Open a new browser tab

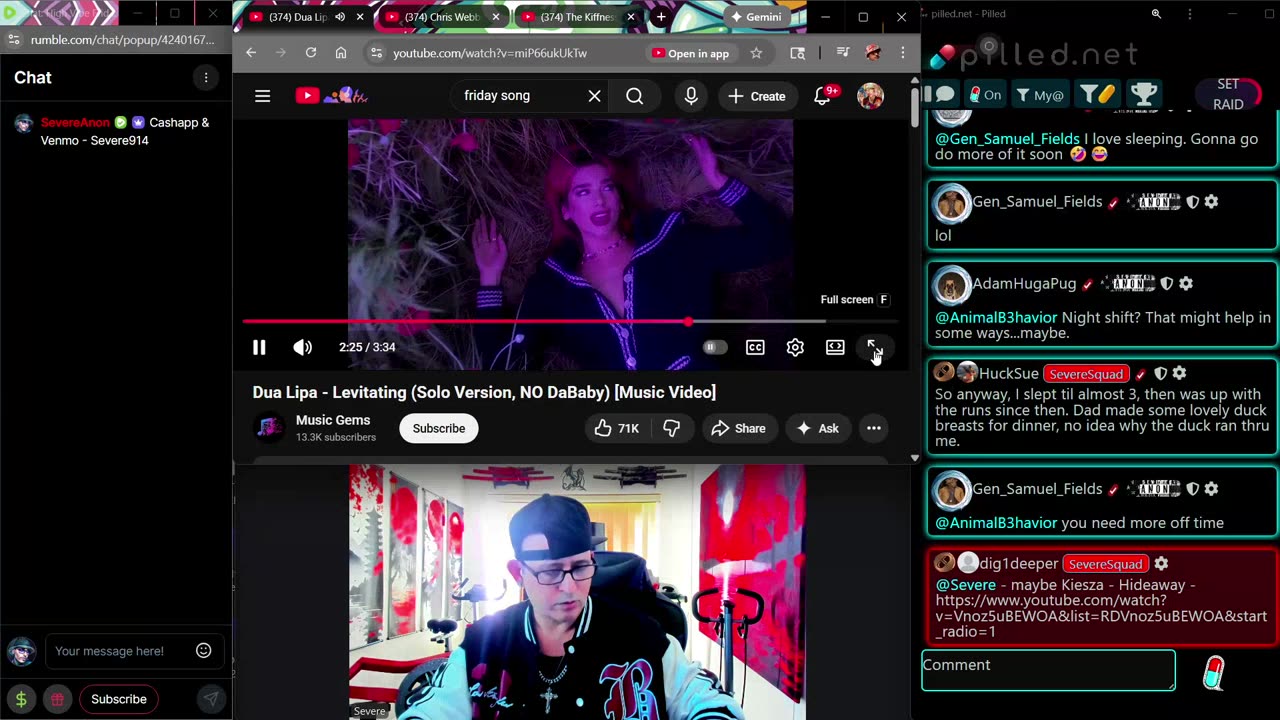(661, 17)
